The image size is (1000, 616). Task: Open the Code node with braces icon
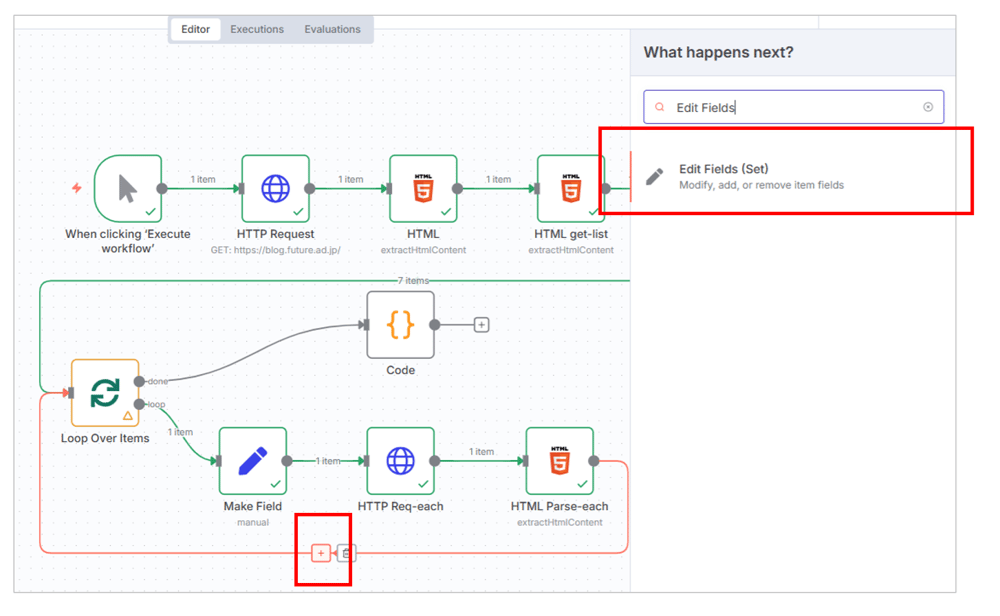(400, 325)
